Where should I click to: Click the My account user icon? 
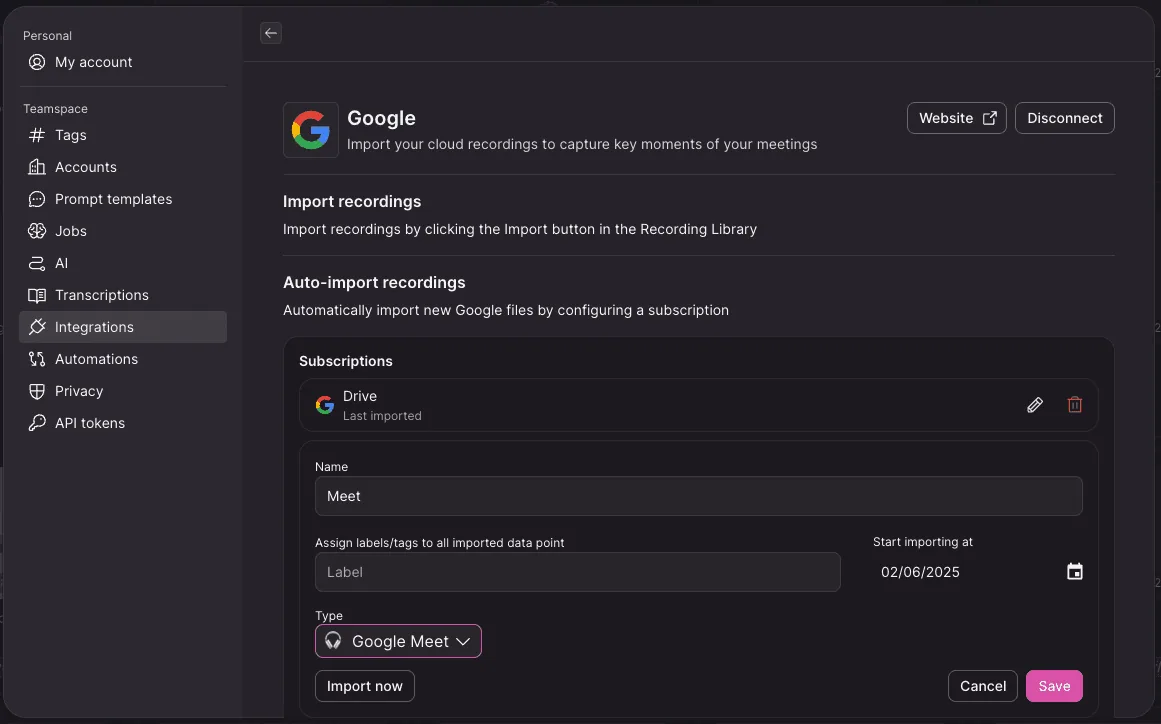(37, 62)
